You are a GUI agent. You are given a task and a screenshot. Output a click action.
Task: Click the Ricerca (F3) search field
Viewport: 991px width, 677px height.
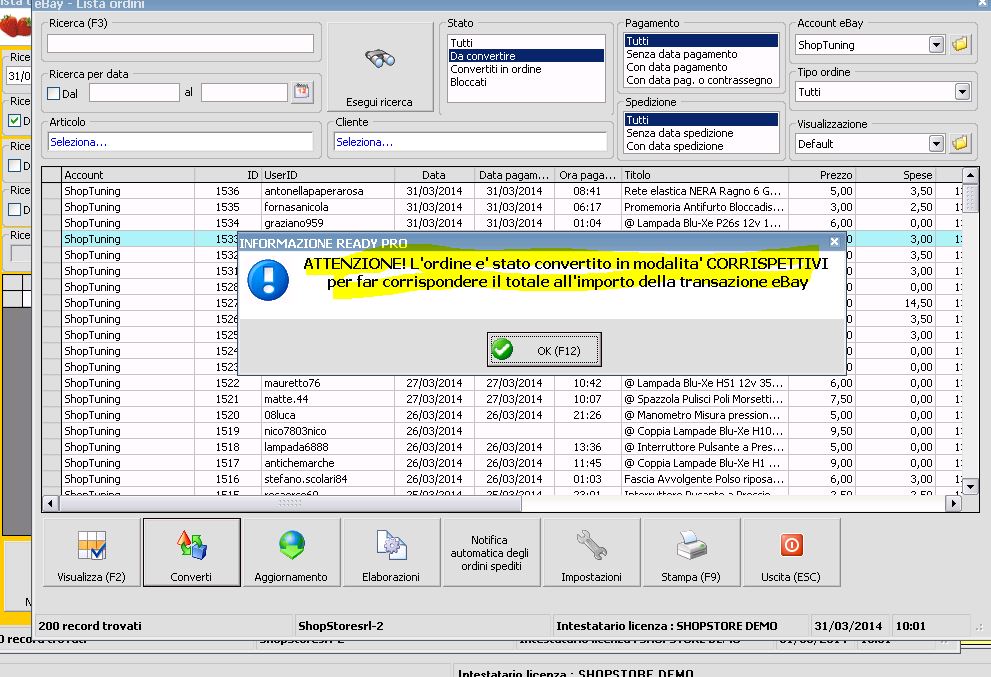pyautogui.click(x=180, y=44)
